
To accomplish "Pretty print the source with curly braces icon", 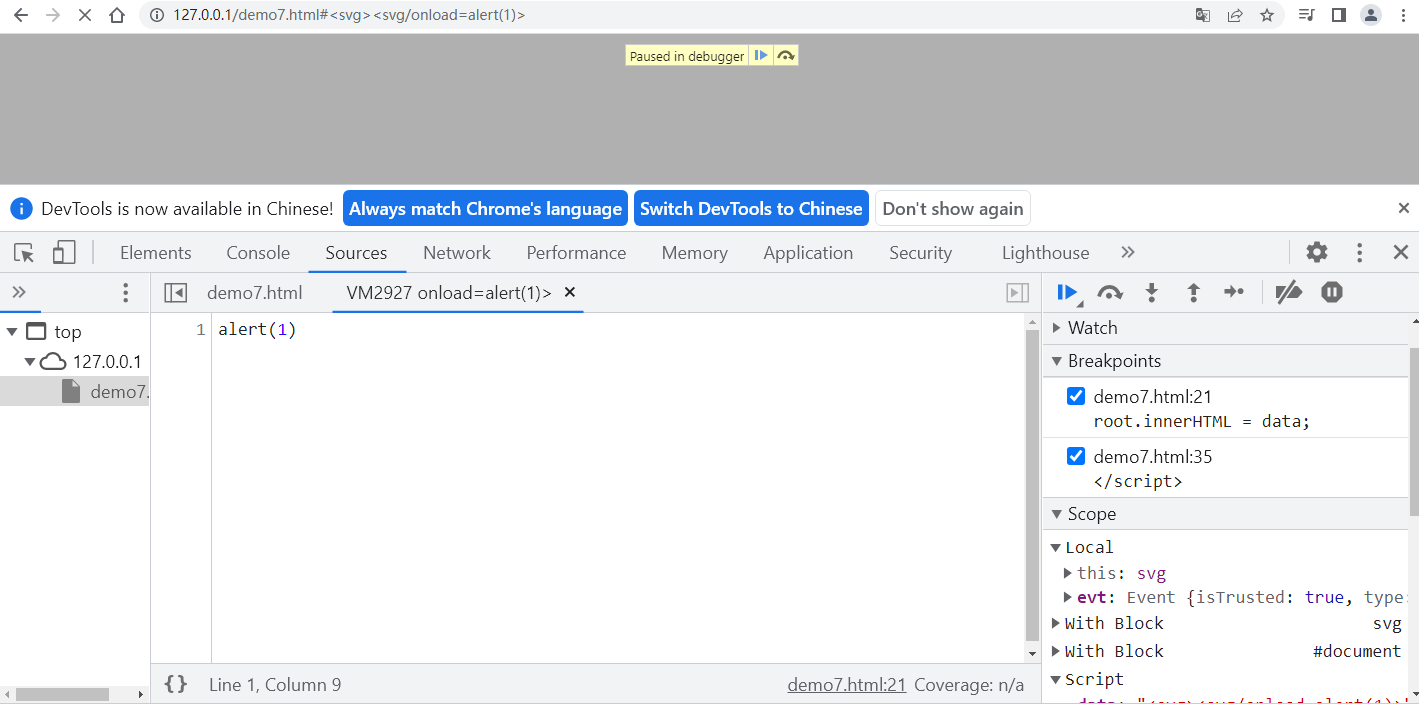I will 176,685.
